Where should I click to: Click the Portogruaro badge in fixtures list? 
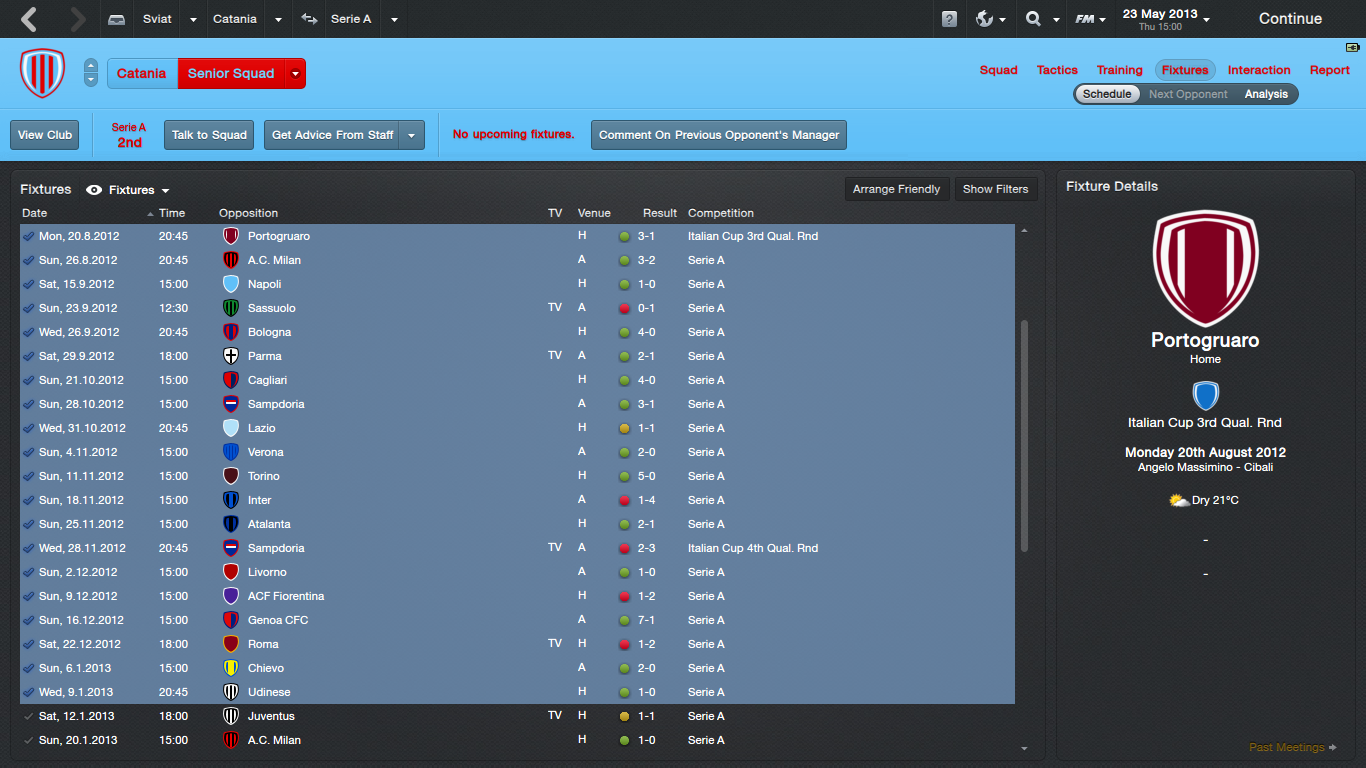pyautogui.click(x=231, y=236)
